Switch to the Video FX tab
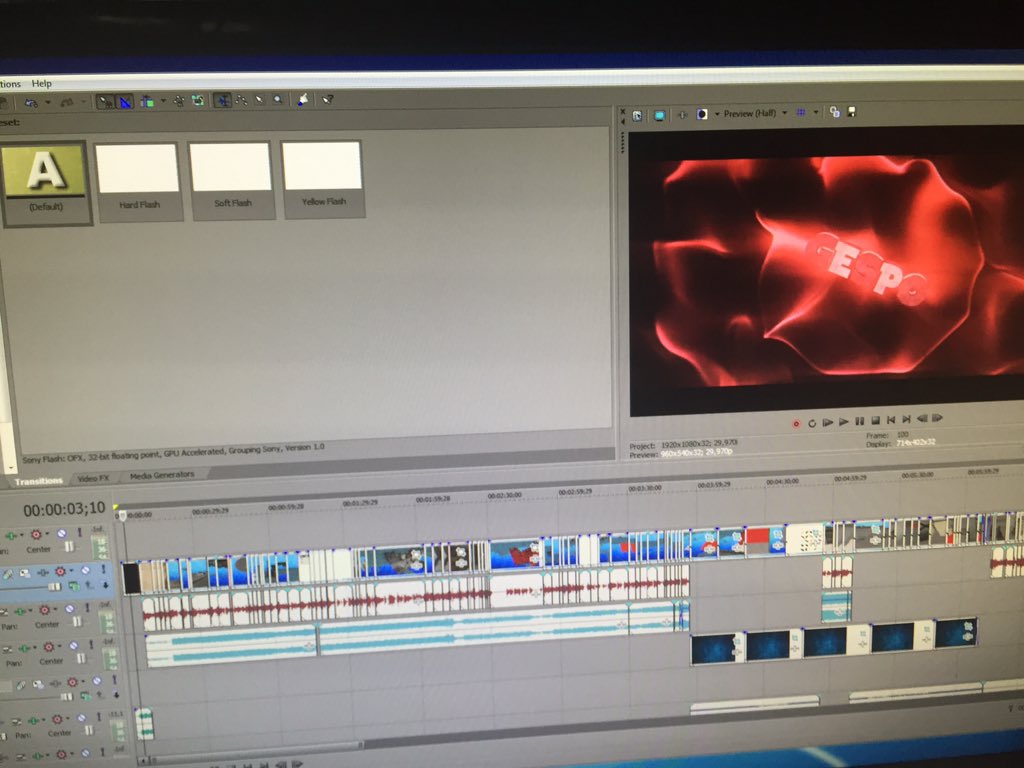The image size is (1024, 768). (x=93, y=479)
